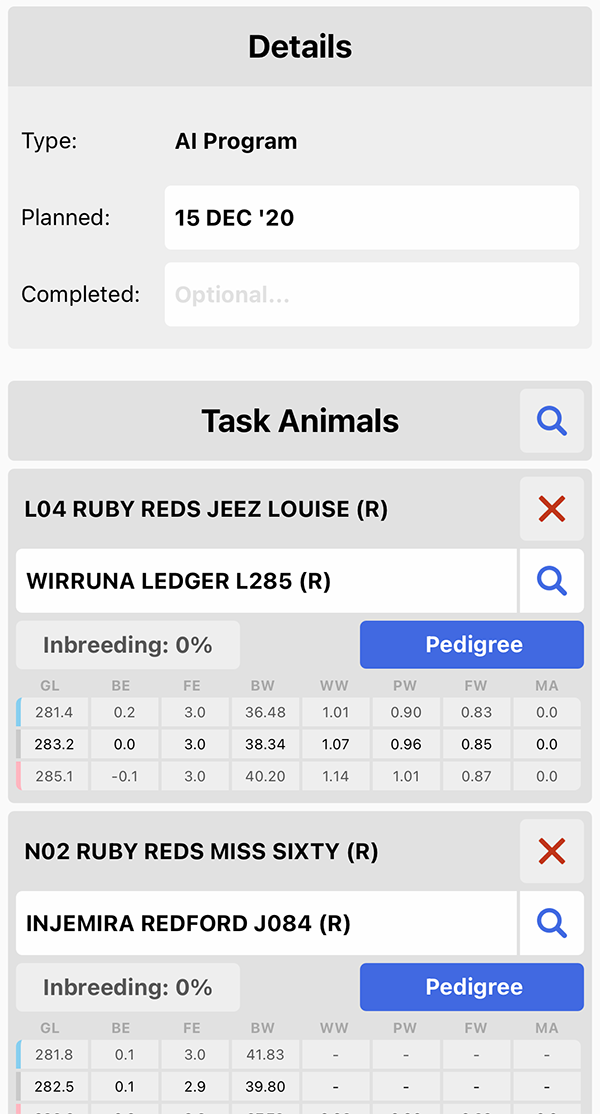Search sire for Injemira Redford J084
The height and width of the screenshot is (1114, 600).
(x=552, y=923)
